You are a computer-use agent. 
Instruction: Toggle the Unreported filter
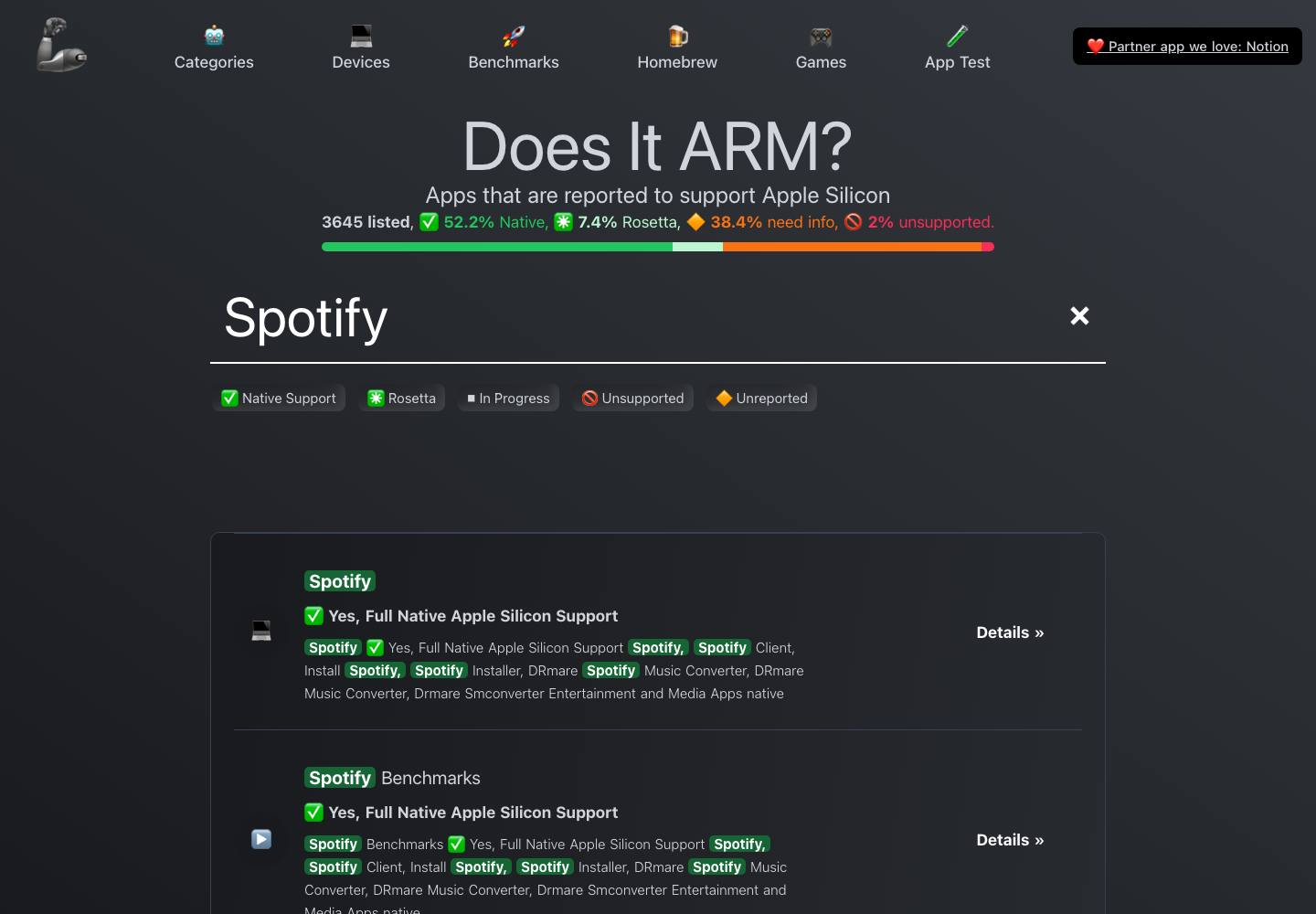tap(761, 399)
